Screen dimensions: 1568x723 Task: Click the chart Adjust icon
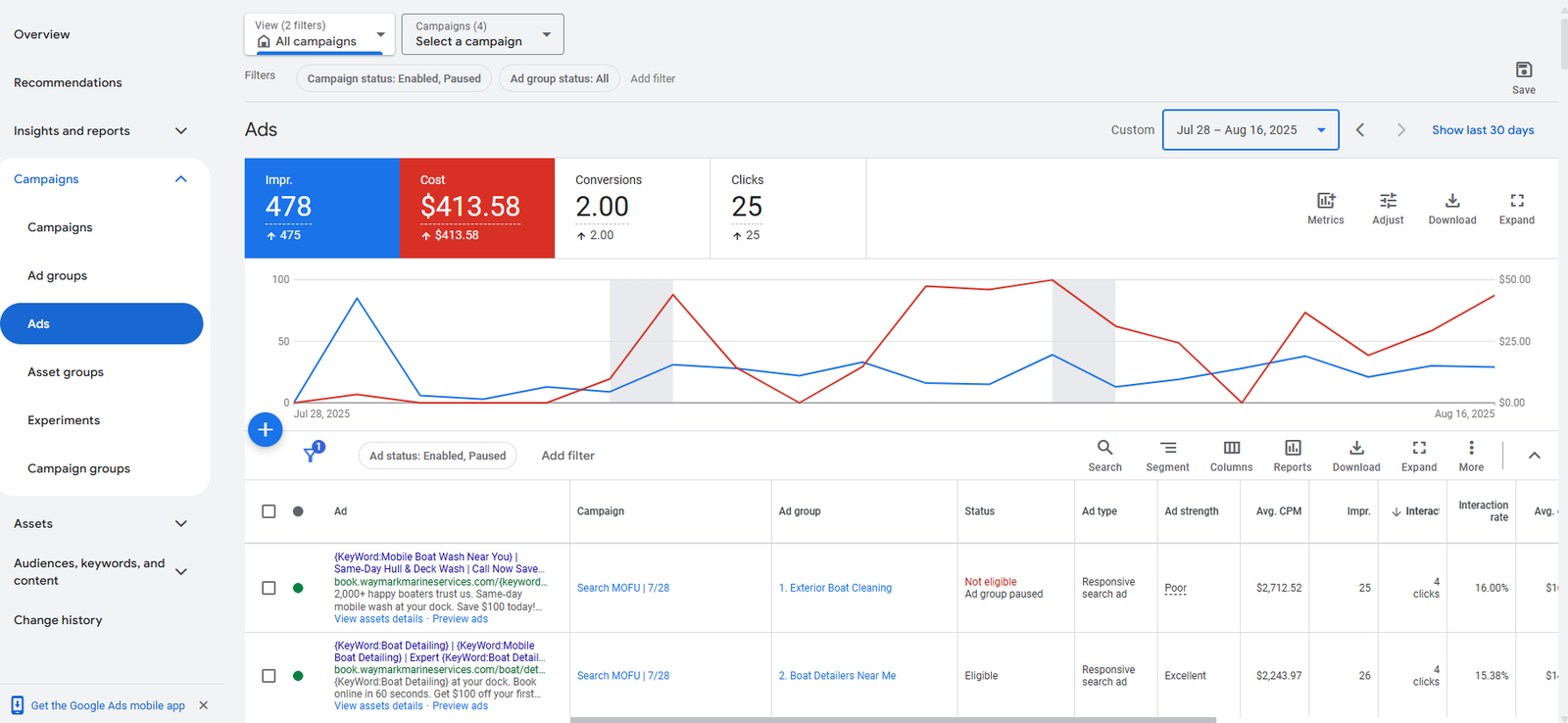coord(1388,201)
